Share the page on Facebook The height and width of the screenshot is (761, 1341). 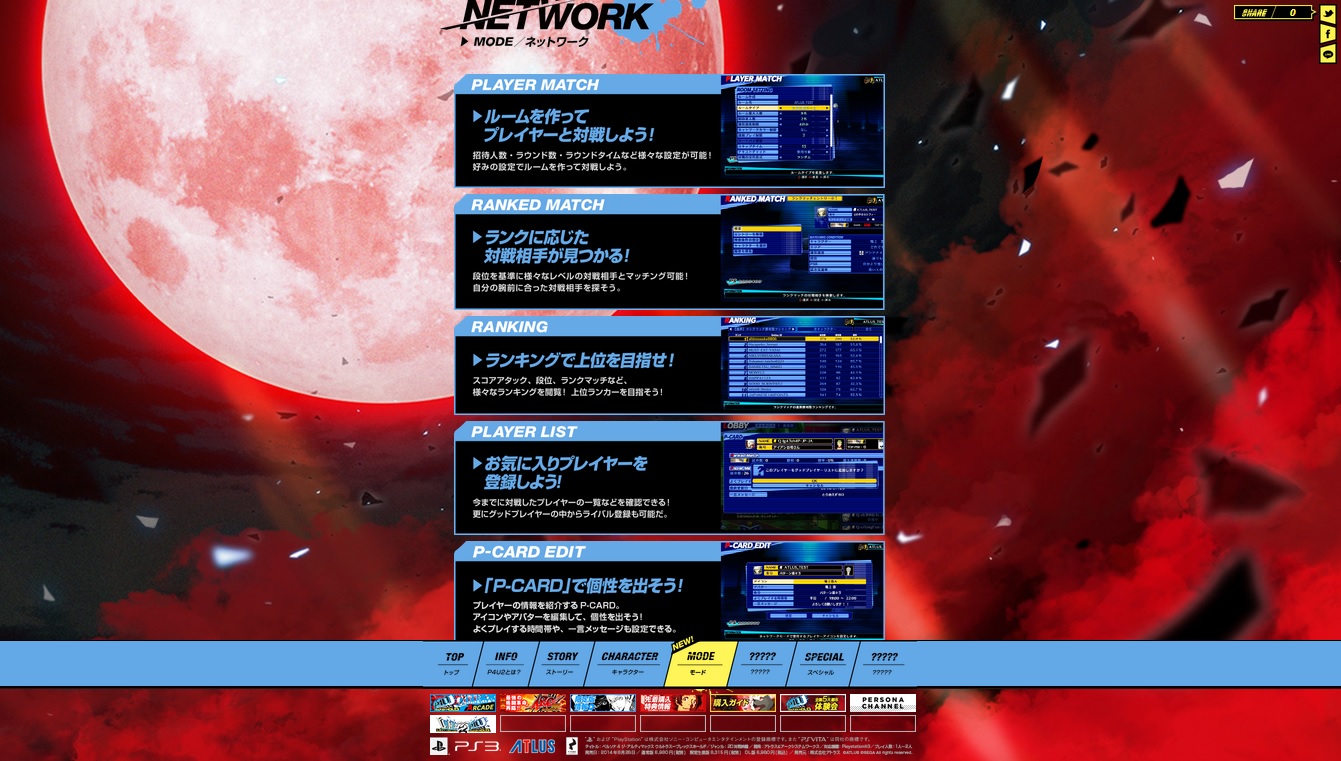coord(1328,34)
